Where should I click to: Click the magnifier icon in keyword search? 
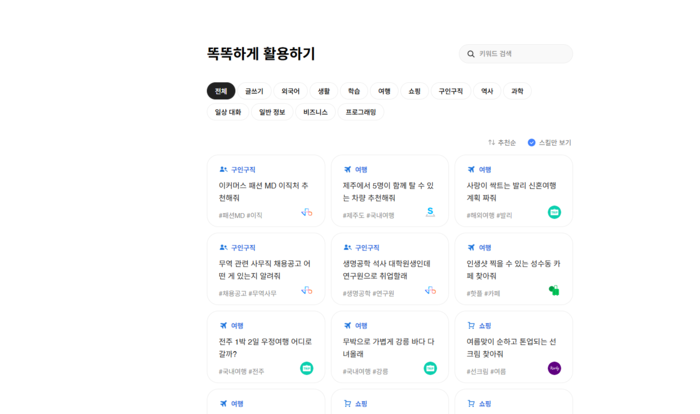pos(471,54)
